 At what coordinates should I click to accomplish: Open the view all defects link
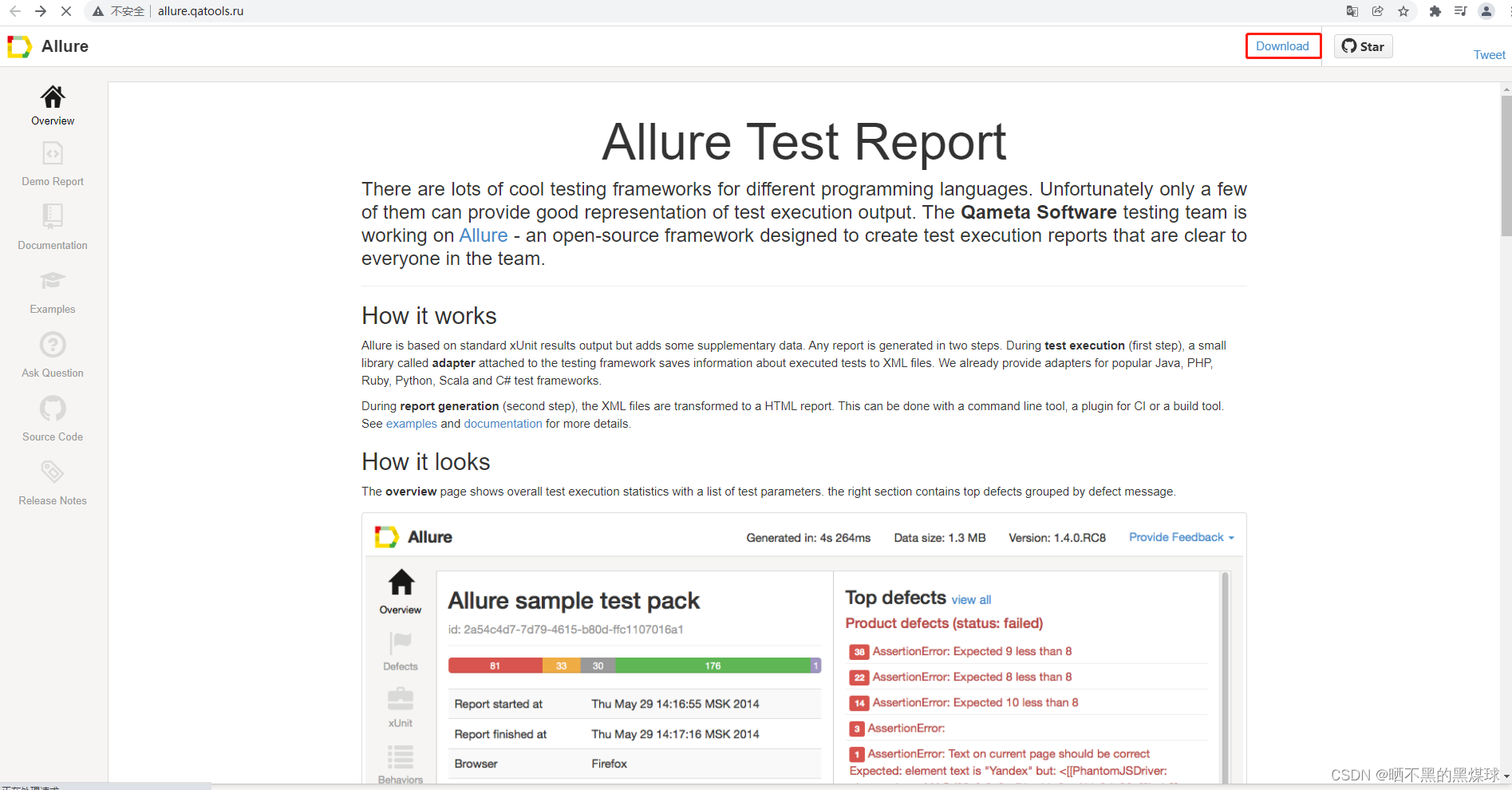point(970,599)
